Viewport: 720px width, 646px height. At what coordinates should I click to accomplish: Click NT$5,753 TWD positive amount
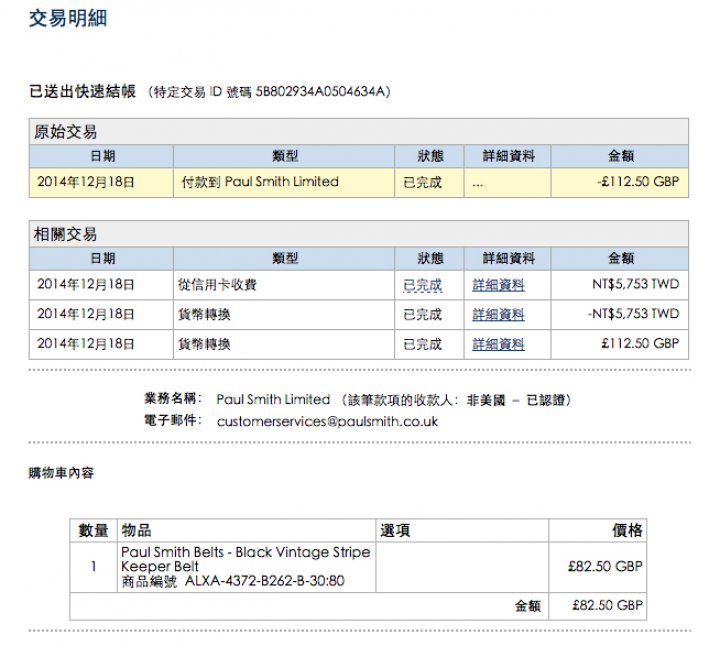pyautogui.click(x=636, y=284)
